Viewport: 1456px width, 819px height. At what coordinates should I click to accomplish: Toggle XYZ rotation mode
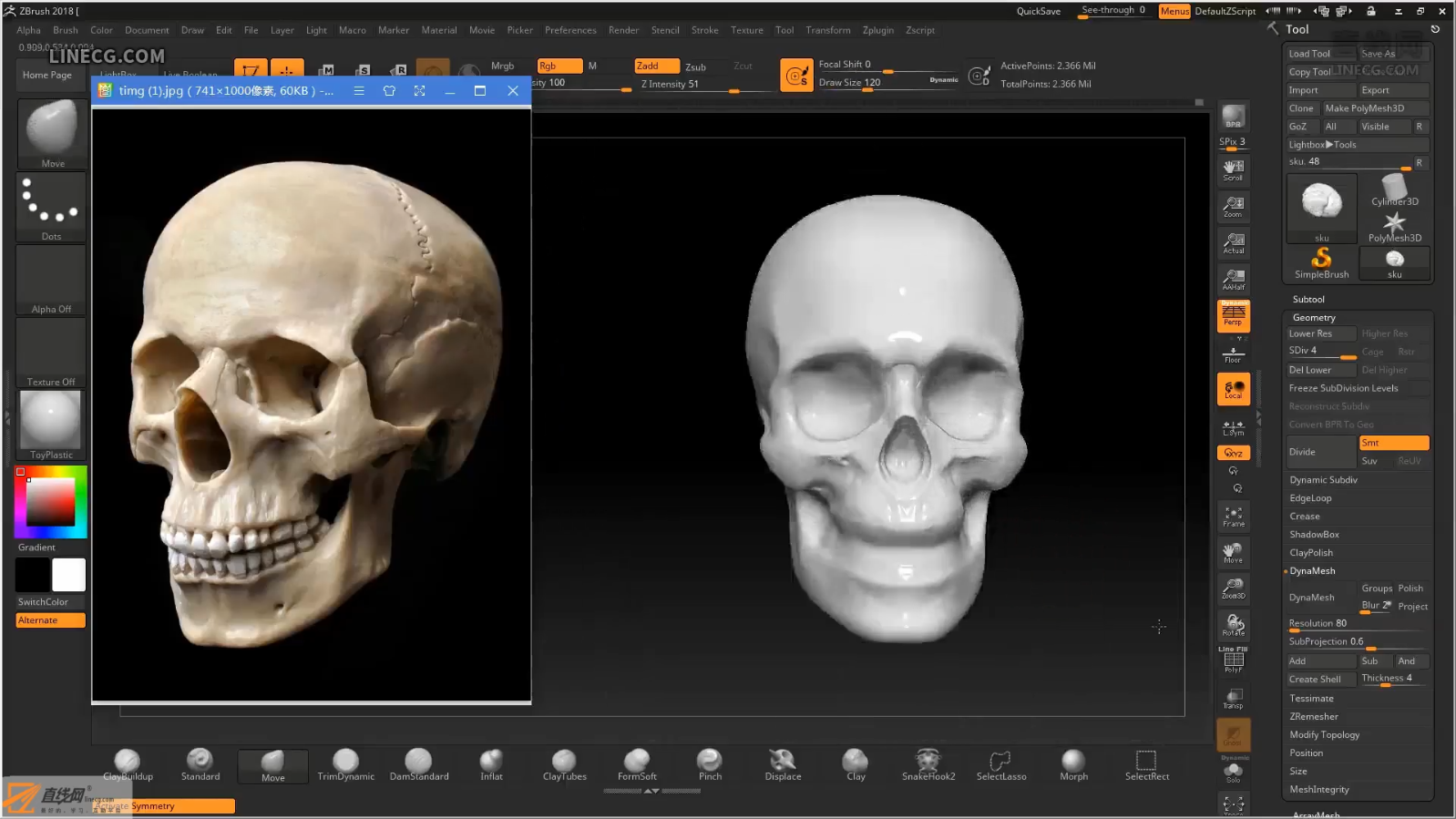(1233, 453)
